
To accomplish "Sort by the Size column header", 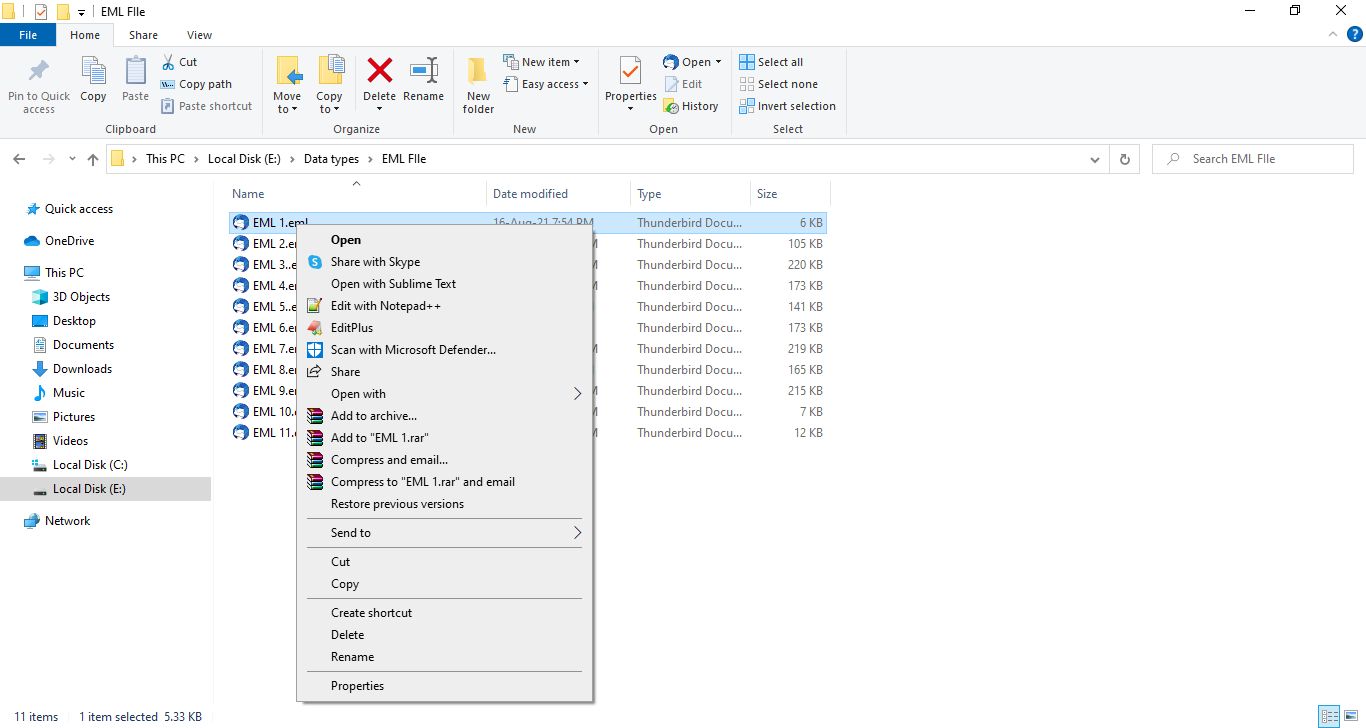I will [790, 194].
